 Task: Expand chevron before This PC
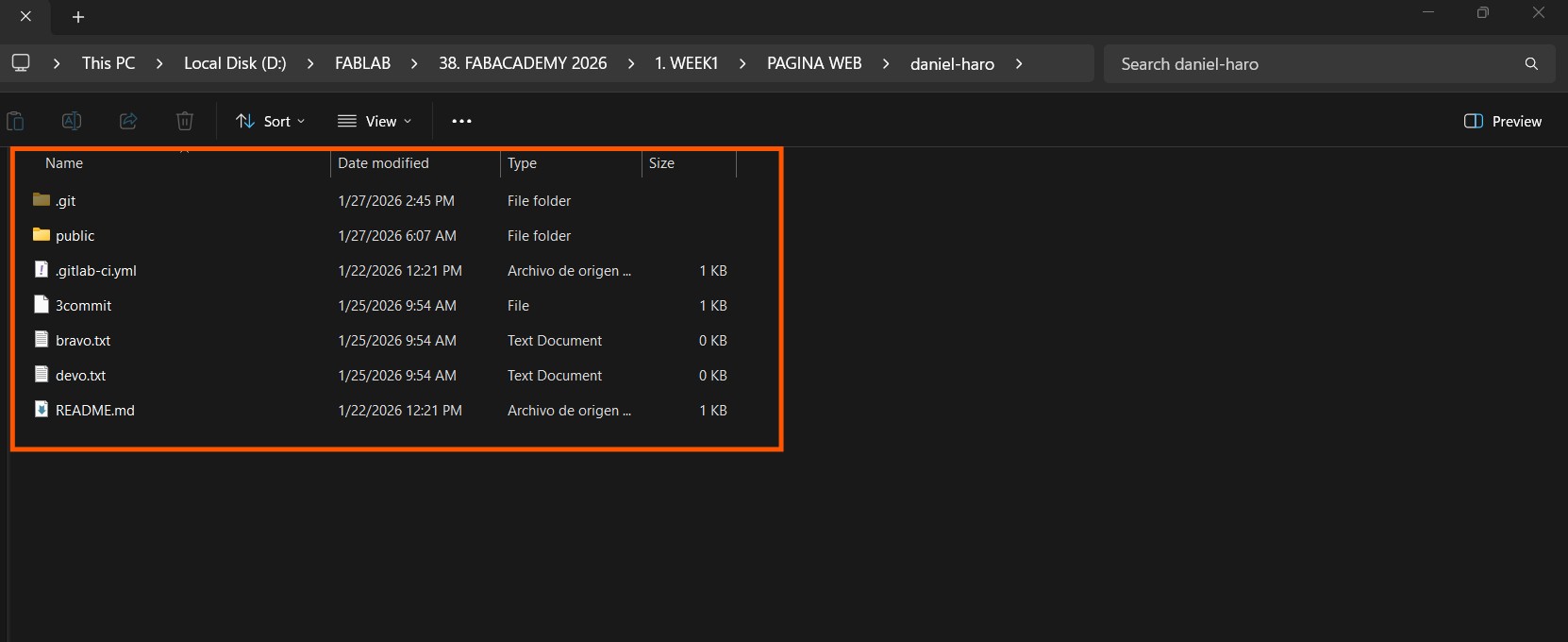tap(57, 63)
